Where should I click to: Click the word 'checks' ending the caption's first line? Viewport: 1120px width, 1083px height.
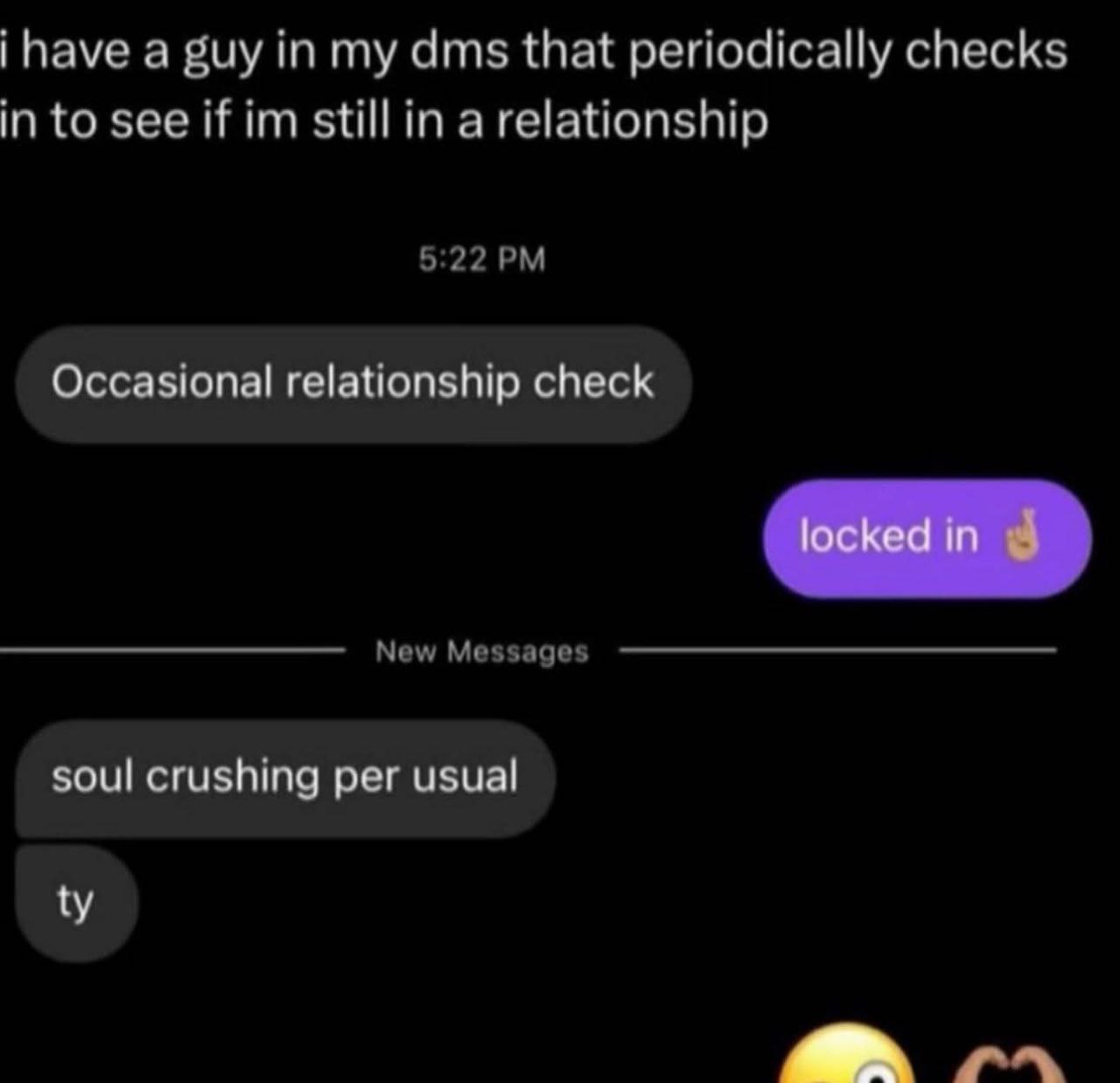click(x=986, y=52)
